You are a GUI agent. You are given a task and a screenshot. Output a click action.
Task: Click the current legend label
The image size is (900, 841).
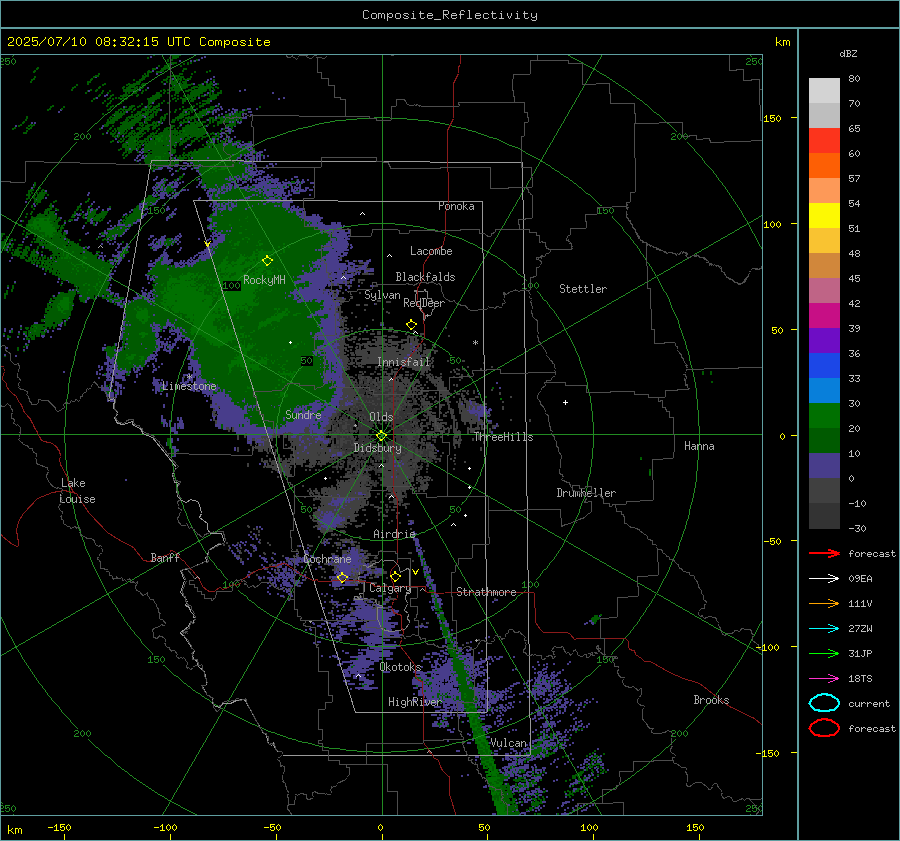point(869,703)
